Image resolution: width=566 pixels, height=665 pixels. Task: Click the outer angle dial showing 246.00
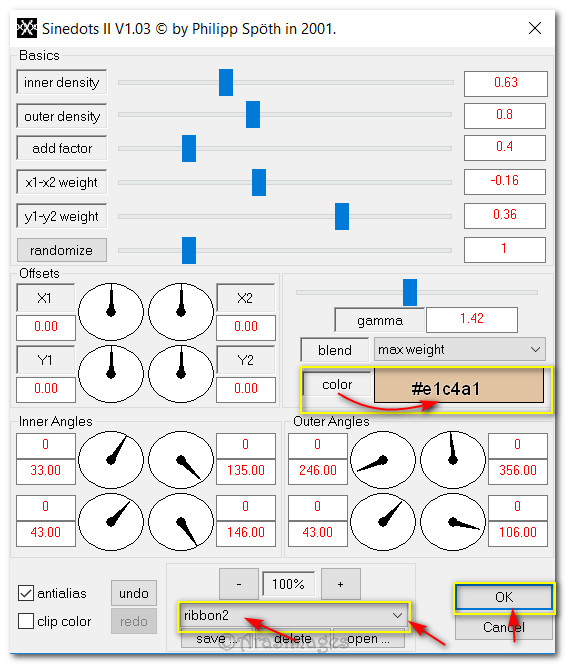click(x=383, y=460)
